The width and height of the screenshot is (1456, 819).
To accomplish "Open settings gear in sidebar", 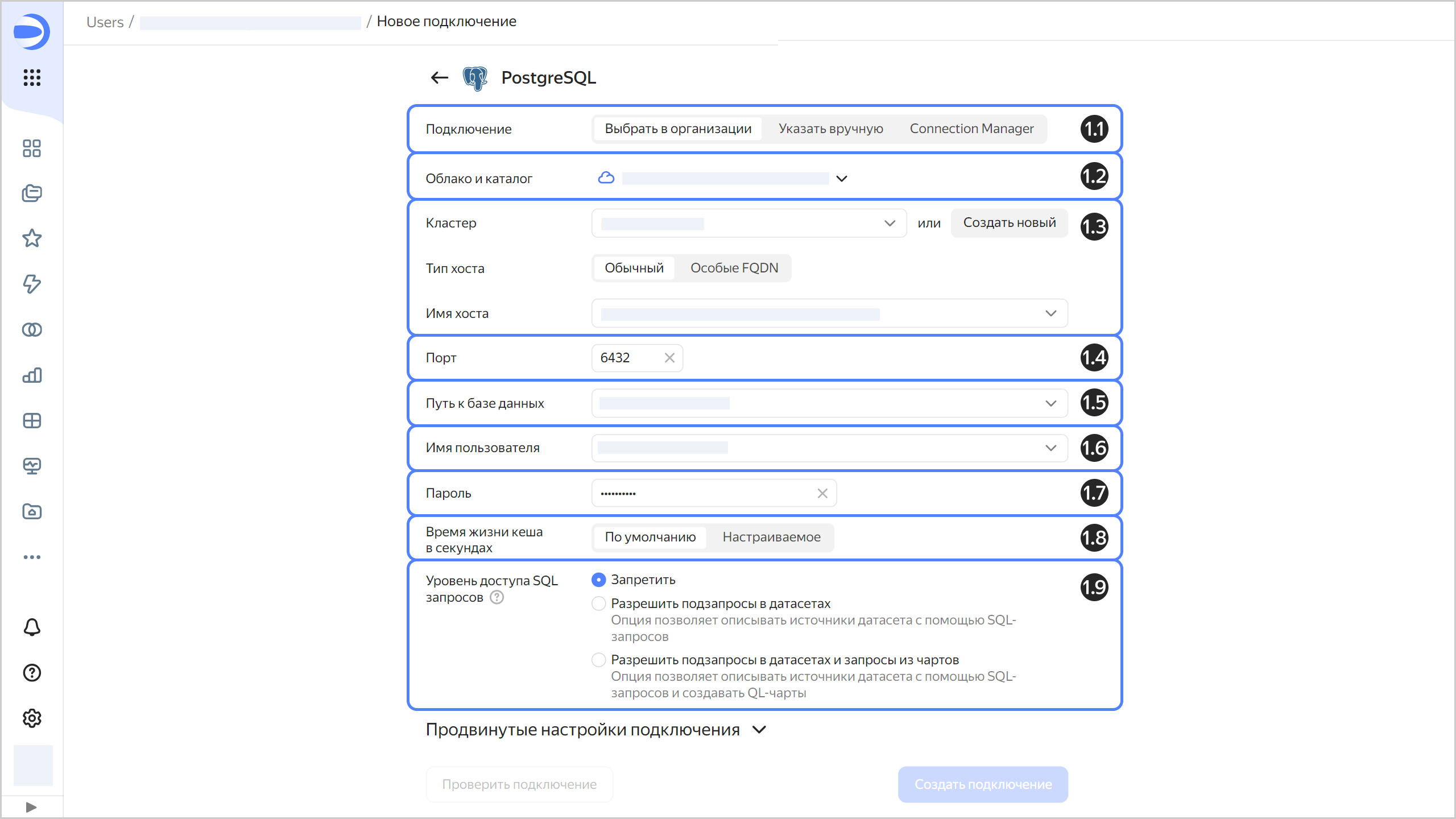I will (32, 718).
